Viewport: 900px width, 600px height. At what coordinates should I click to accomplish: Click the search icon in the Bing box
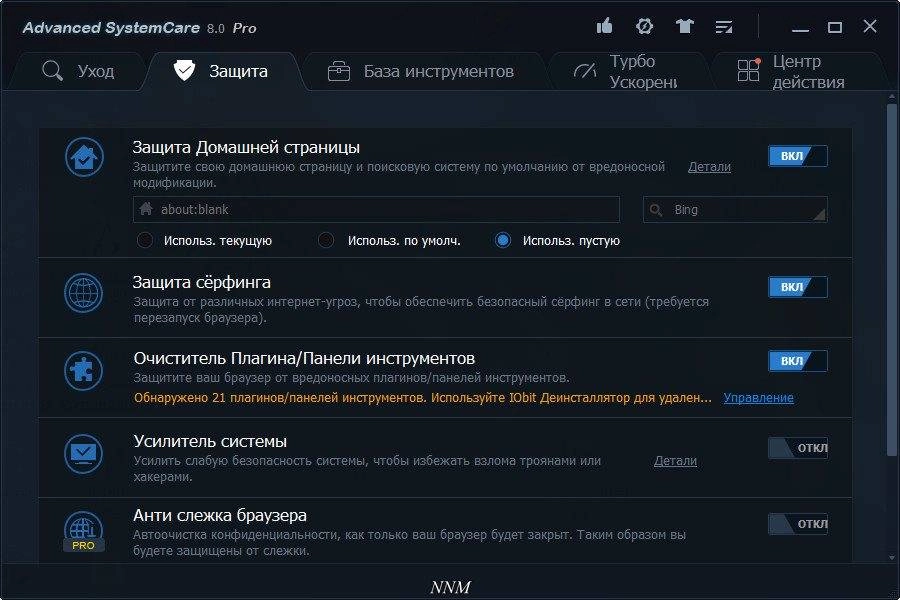coord(656,210)
